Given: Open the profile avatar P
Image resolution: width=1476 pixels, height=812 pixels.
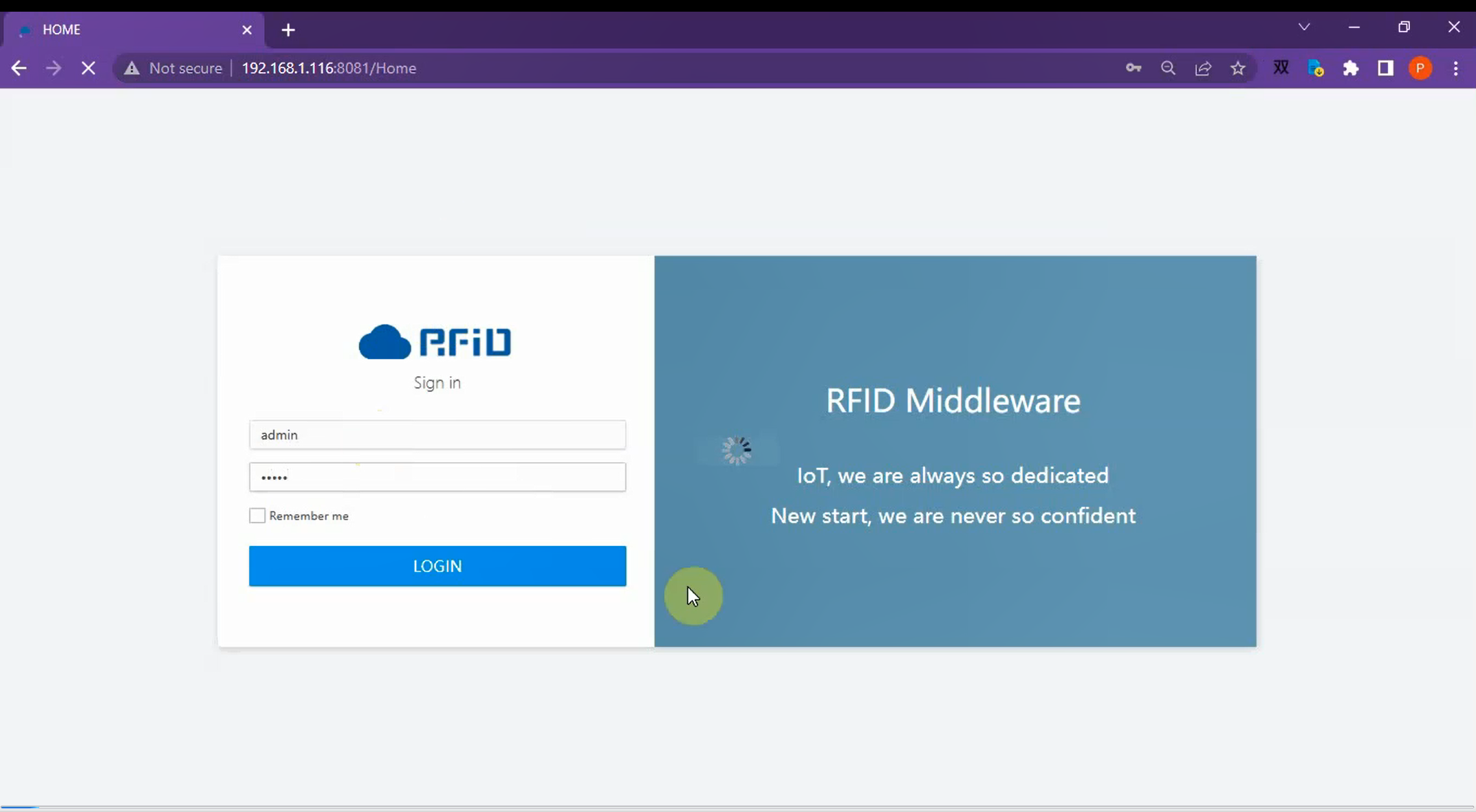Looking at the screenshot, I should pyautogui.click(x=1420, y=68).
